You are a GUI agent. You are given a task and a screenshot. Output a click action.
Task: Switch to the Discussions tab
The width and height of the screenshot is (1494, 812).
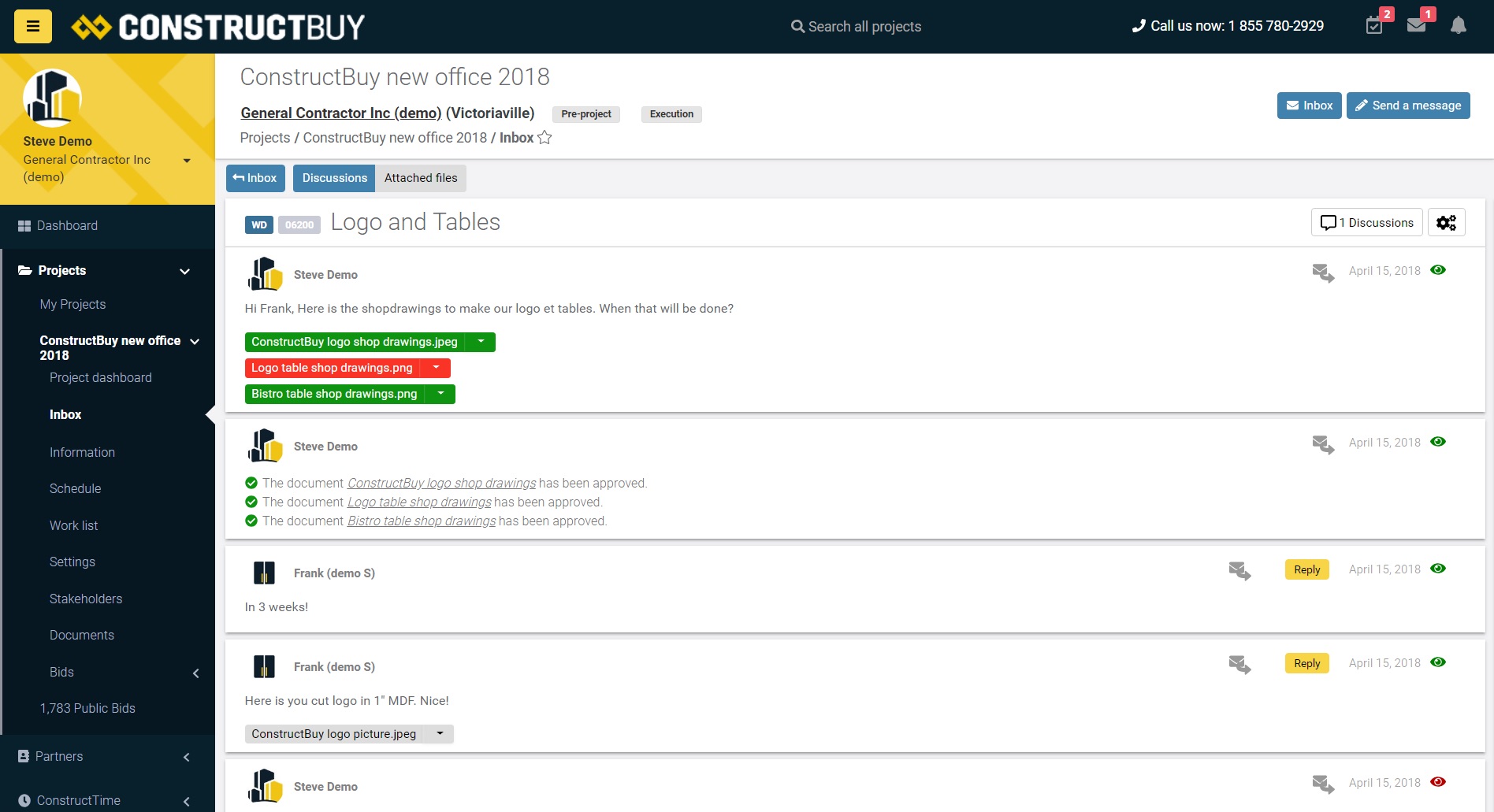[334, 178]
